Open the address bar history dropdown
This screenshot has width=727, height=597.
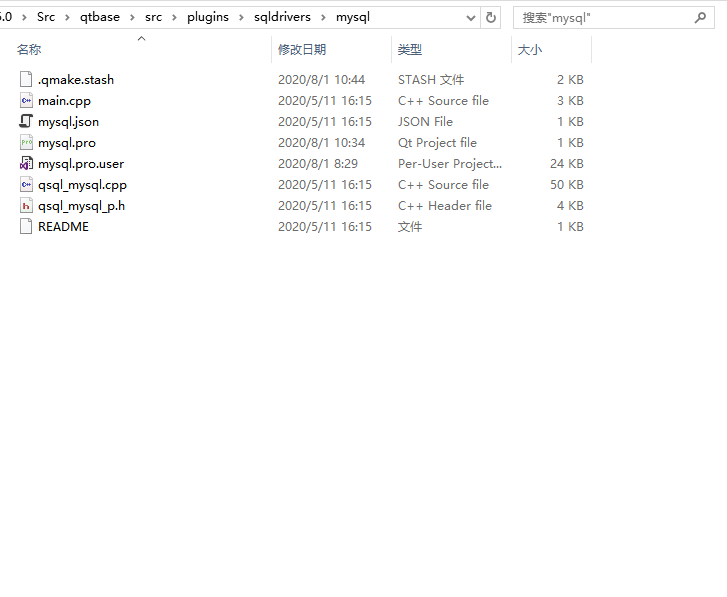[471, 18]
